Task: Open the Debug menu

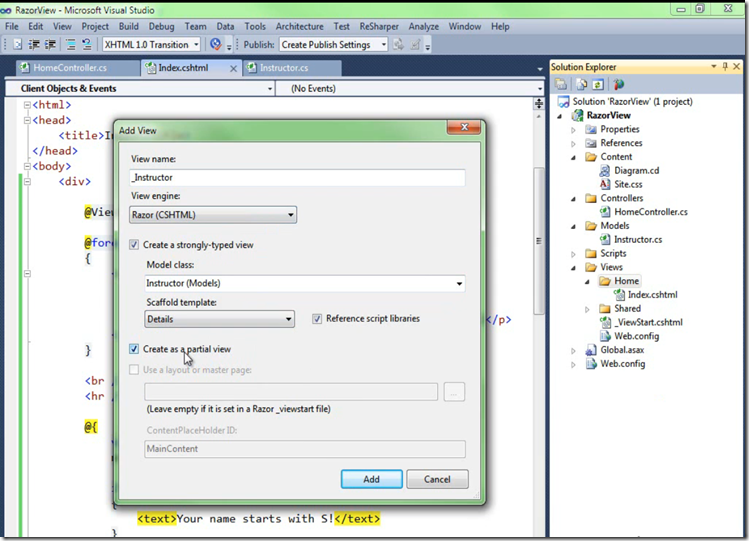Action: [x=161, y=27]
